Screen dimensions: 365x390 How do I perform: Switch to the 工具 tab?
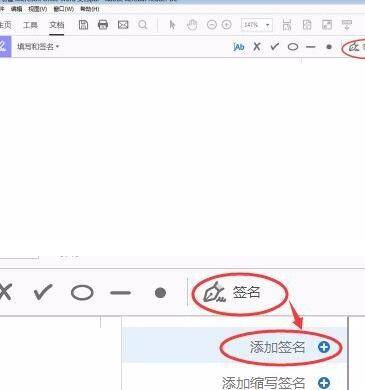tap(30, 25)
